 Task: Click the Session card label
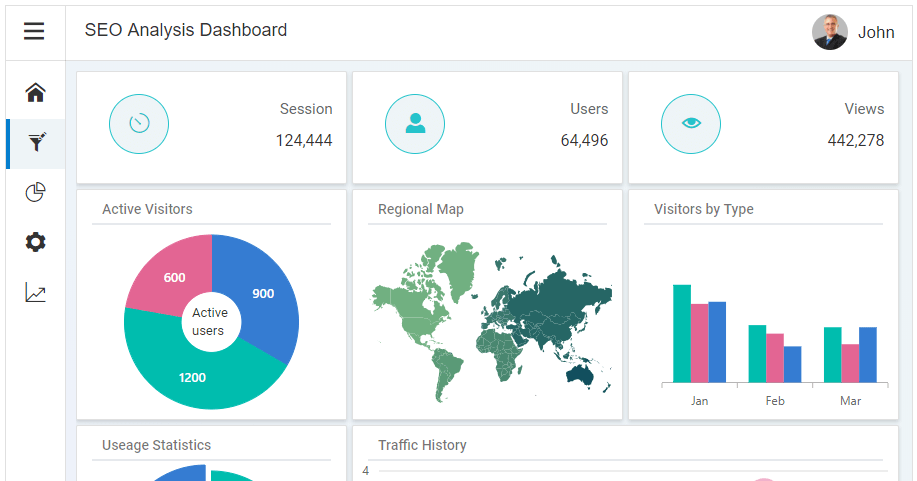(x=306, y=109)
